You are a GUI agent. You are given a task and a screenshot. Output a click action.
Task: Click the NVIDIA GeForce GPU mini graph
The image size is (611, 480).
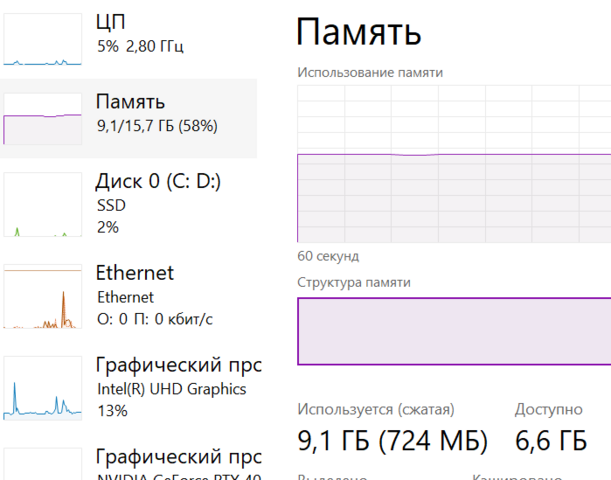point(43,464)
